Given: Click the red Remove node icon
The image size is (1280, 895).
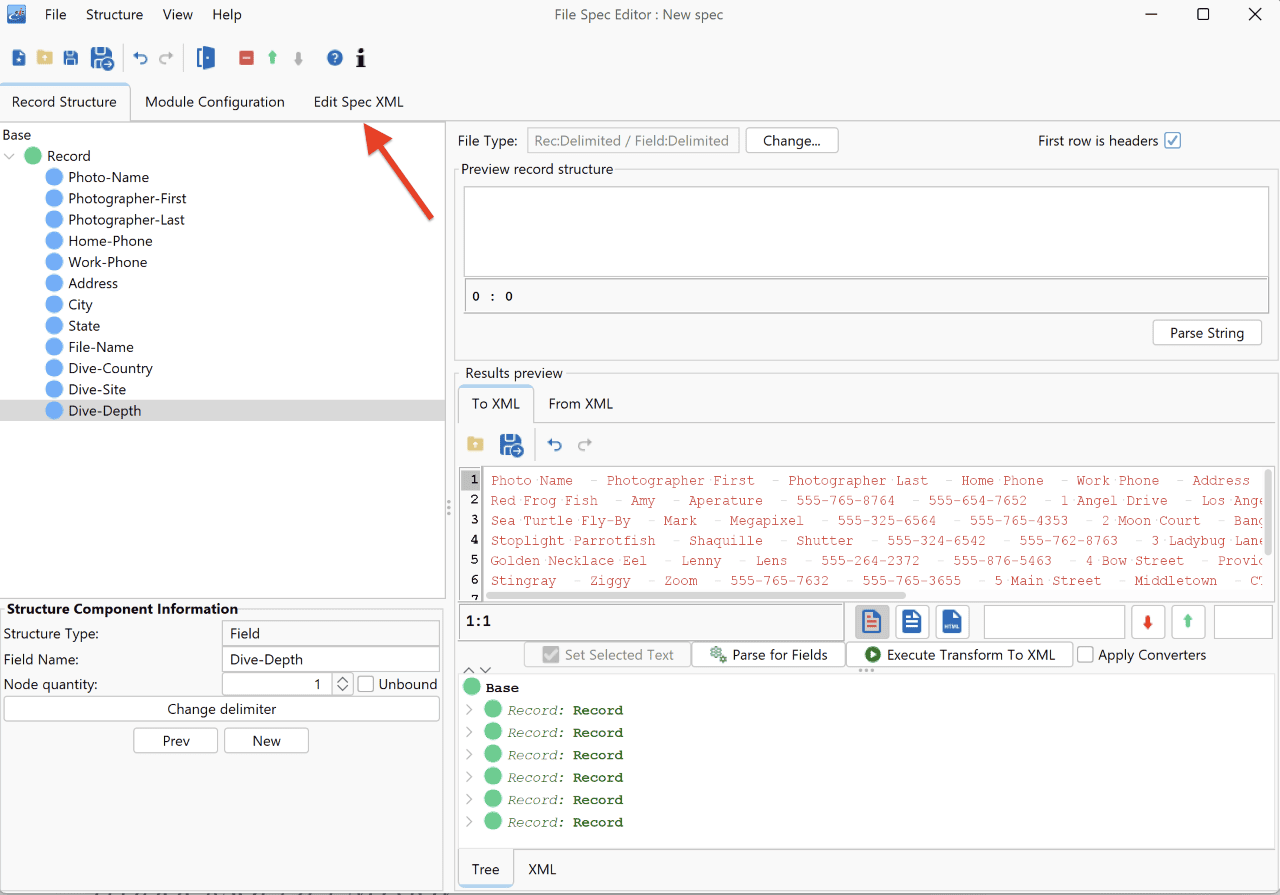Looking at the screenshot, I should [x=246, y=58].
